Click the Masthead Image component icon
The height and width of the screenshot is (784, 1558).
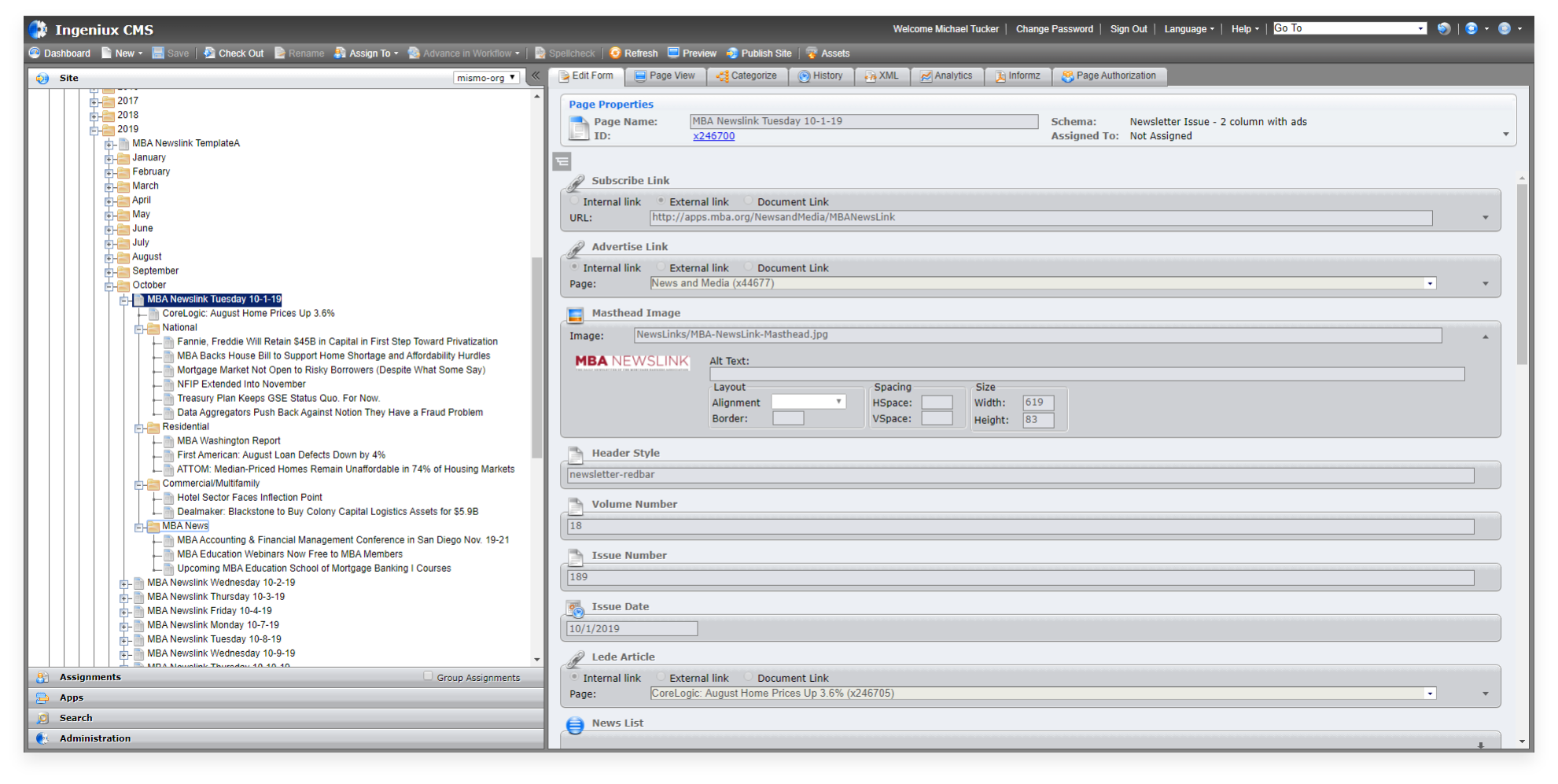tap(576, 315)
